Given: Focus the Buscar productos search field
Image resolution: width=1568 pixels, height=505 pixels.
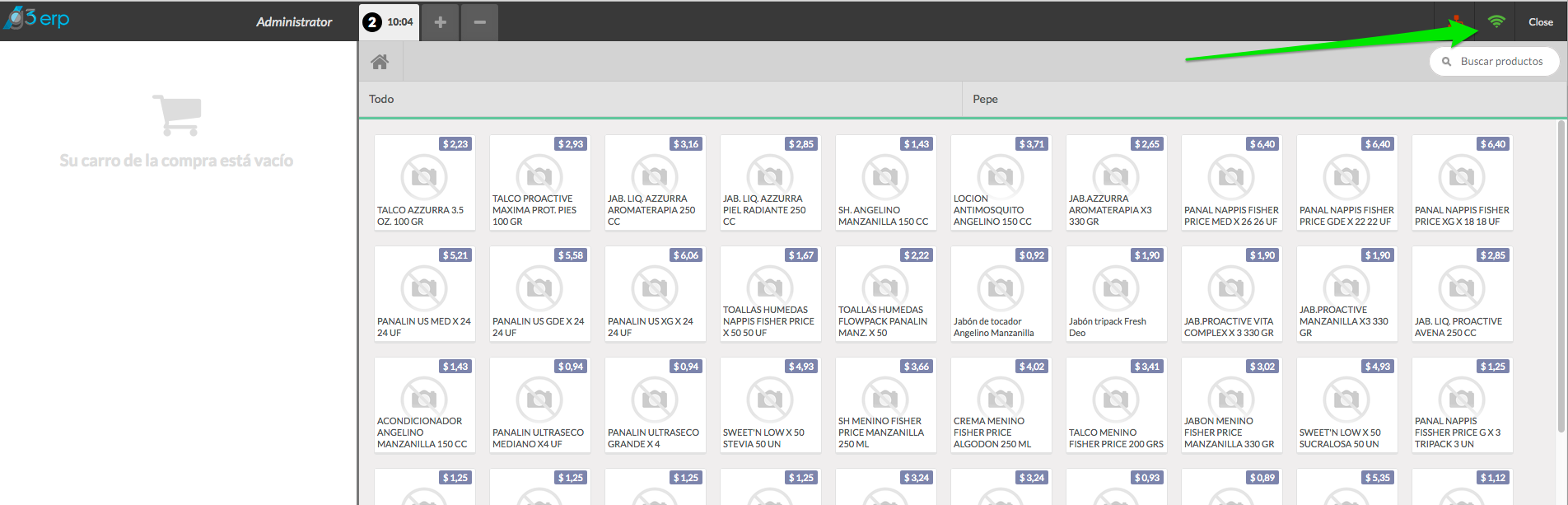Looking at the screenshot, I should click(x=1495, y=62).
